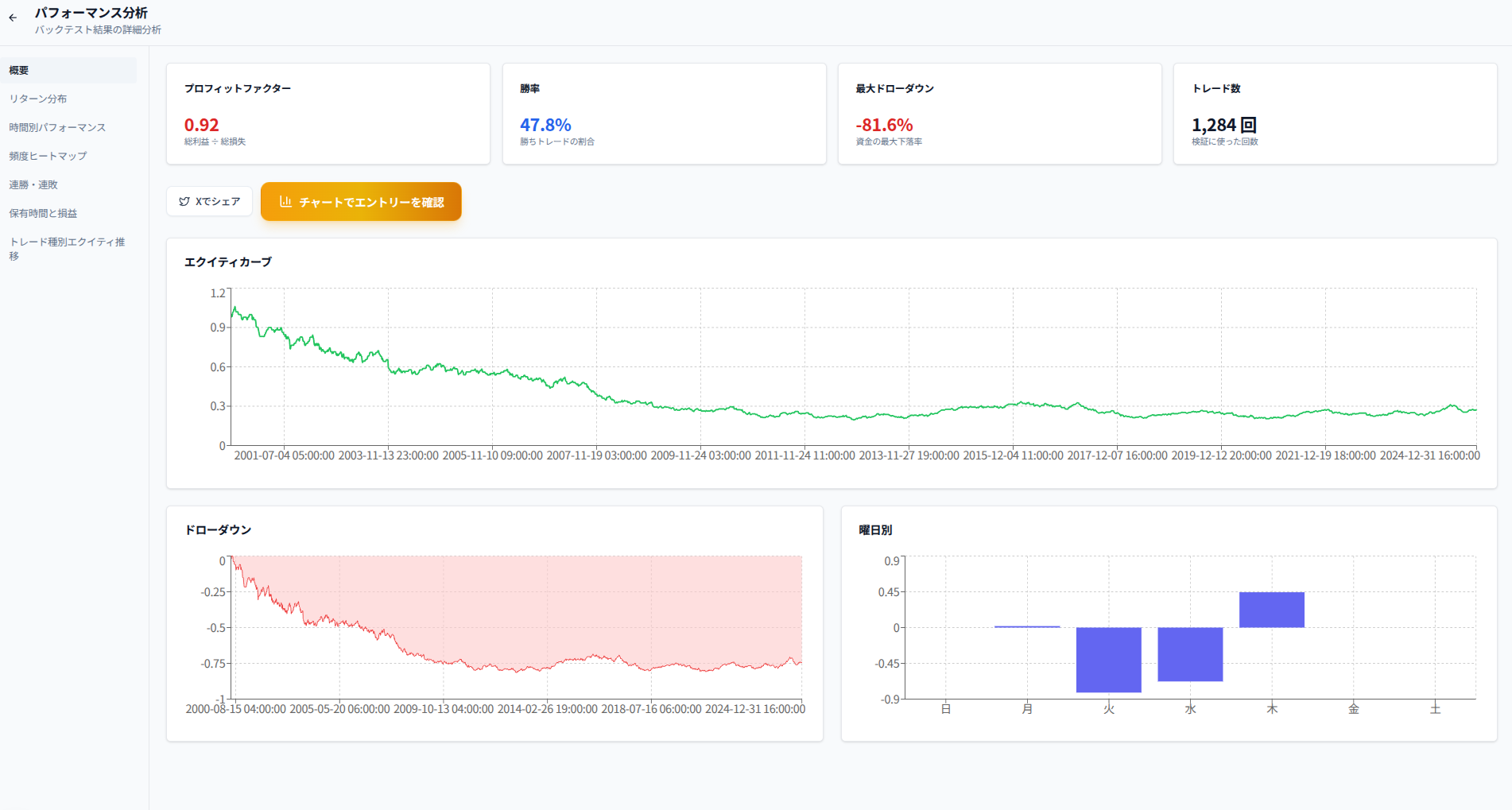The image size is (1512, 810).
Task: Open 頻度ヒートマップ sidebar item
Action: coord(48,156)
